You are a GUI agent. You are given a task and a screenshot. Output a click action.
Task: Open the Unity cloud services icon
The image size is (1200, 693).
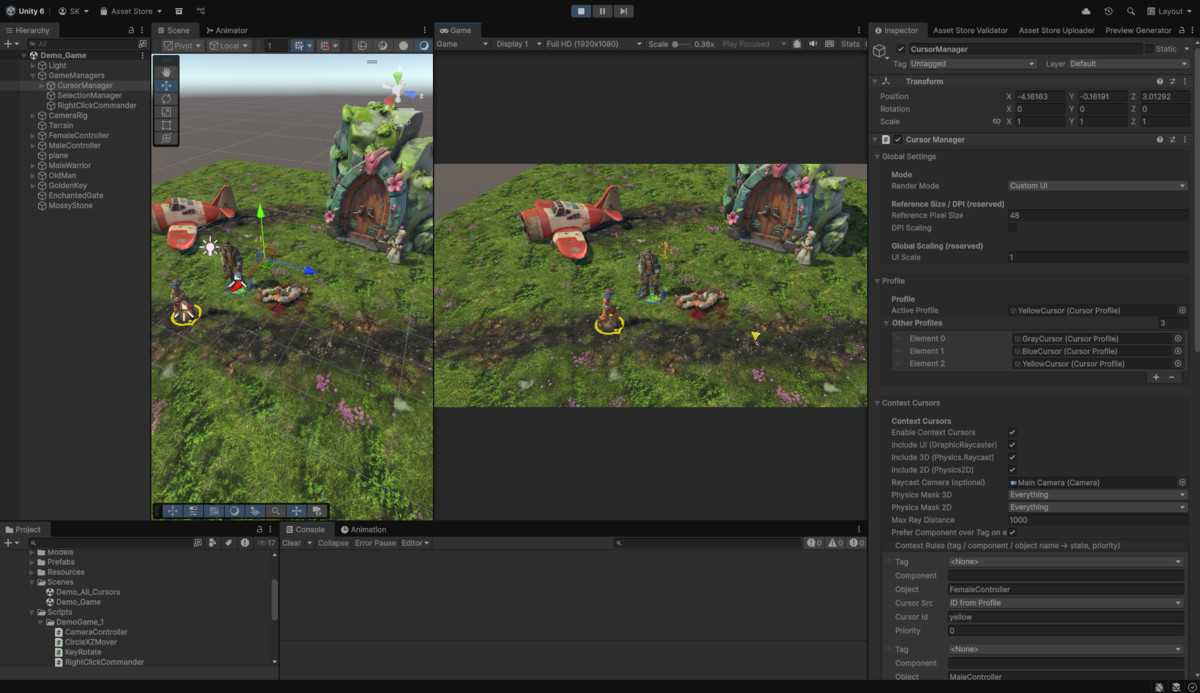coord(1086,11)
